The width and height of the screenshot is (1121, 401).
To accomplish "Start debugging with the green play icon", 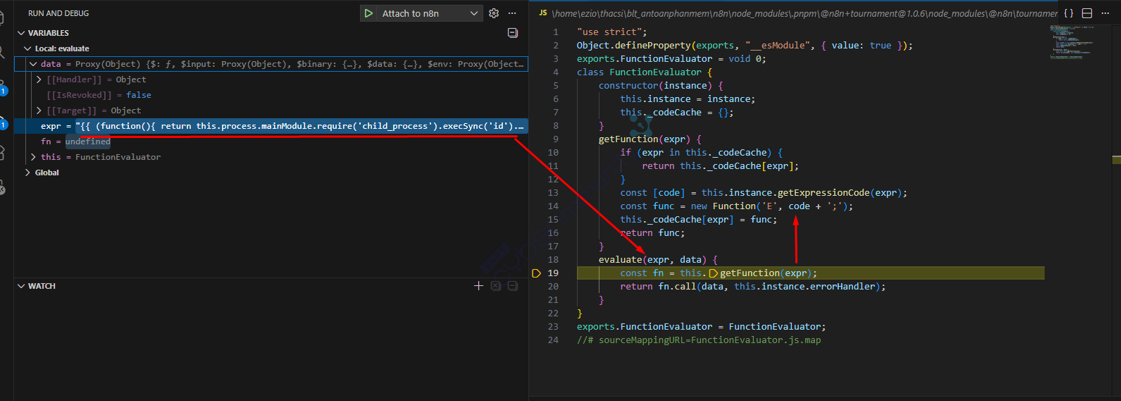I will tap(367, 14).
